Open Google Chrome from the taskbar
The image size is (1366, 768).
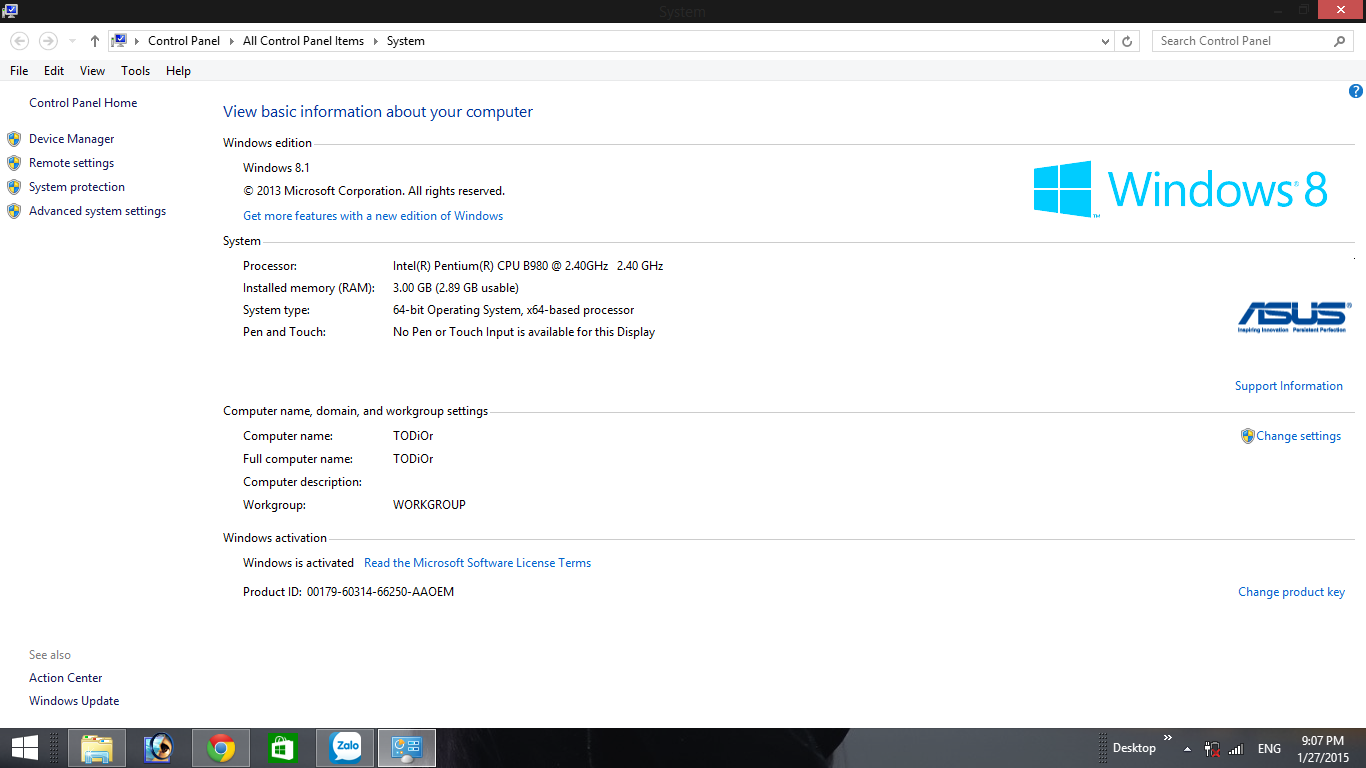[x=221, y=748]
